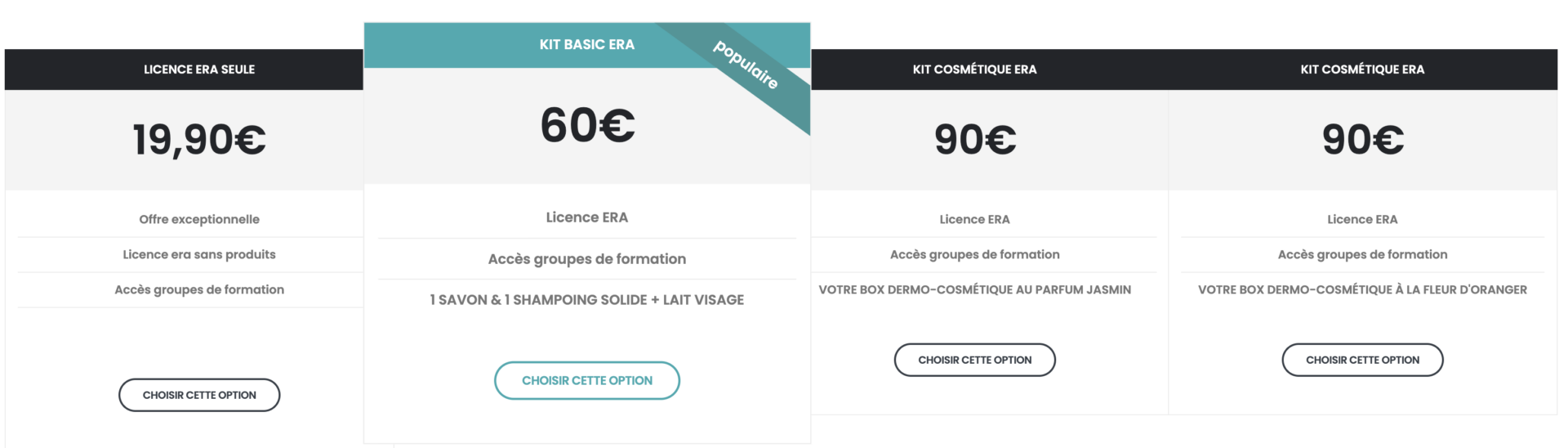Image resolution: width=1568 pixels, height=448 pixels.
Task: Click the 90€ price of jasmine kit
Action: pyautogui.click(x=975, y=139)
